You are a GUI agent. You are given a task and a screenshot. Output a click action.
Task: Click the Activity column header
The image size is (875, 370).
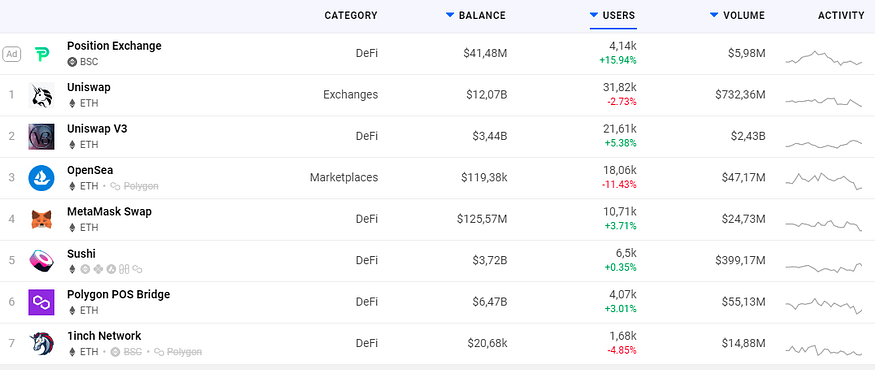pyautogui.click(x=841, y=16)
